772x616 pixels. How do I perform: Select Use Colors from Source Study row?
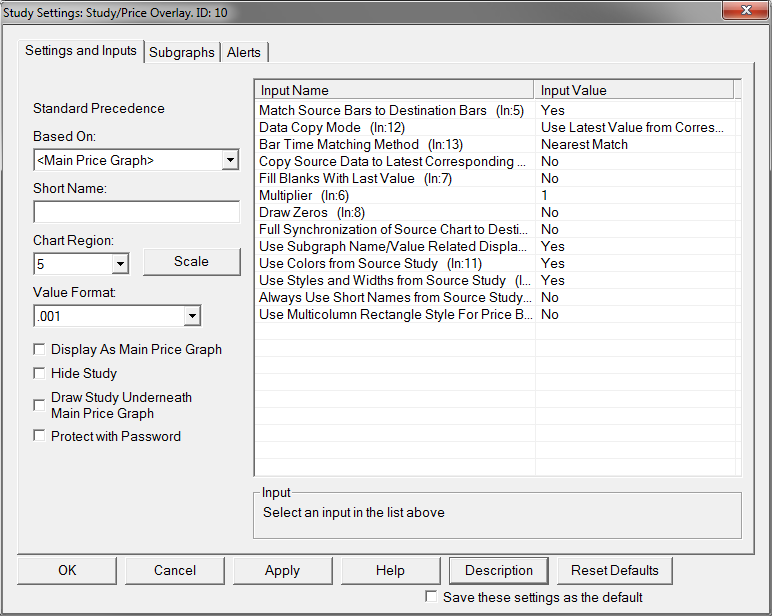[497, 263]
